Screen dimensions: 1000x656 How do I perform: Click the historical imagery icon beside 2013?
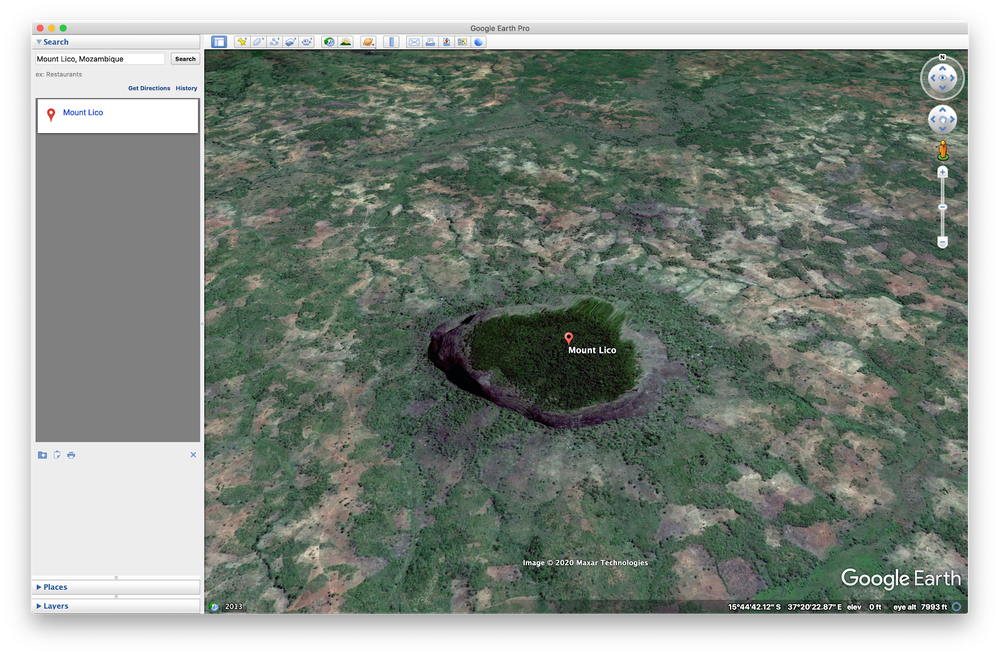(x=214, y=607)
